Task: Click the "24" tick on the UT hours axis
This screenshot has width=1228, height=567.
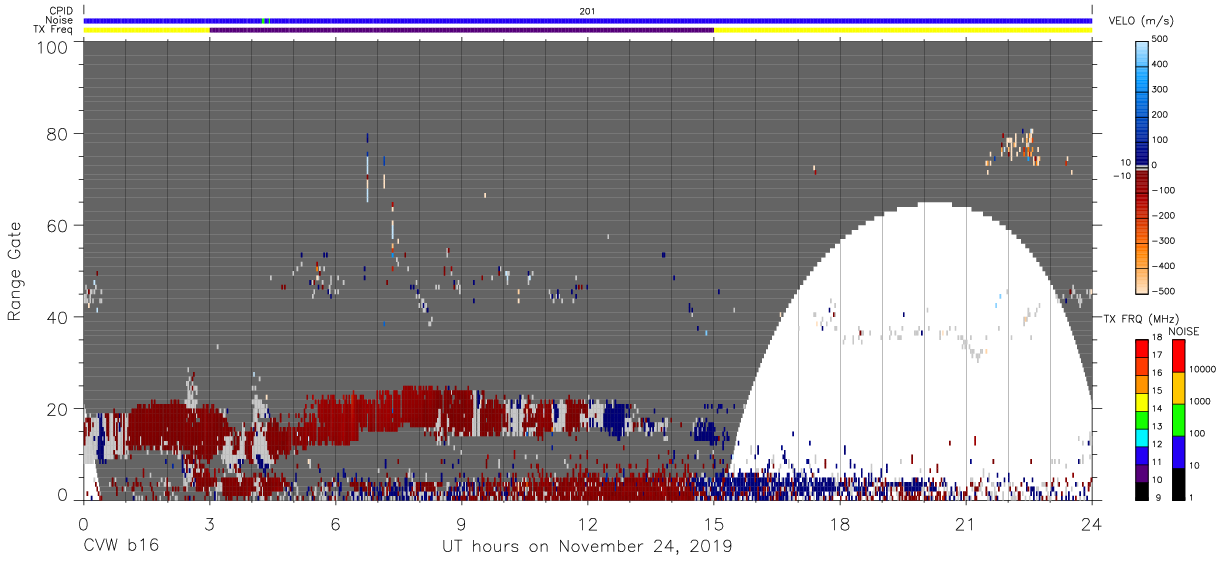Action: (1092, 523)
